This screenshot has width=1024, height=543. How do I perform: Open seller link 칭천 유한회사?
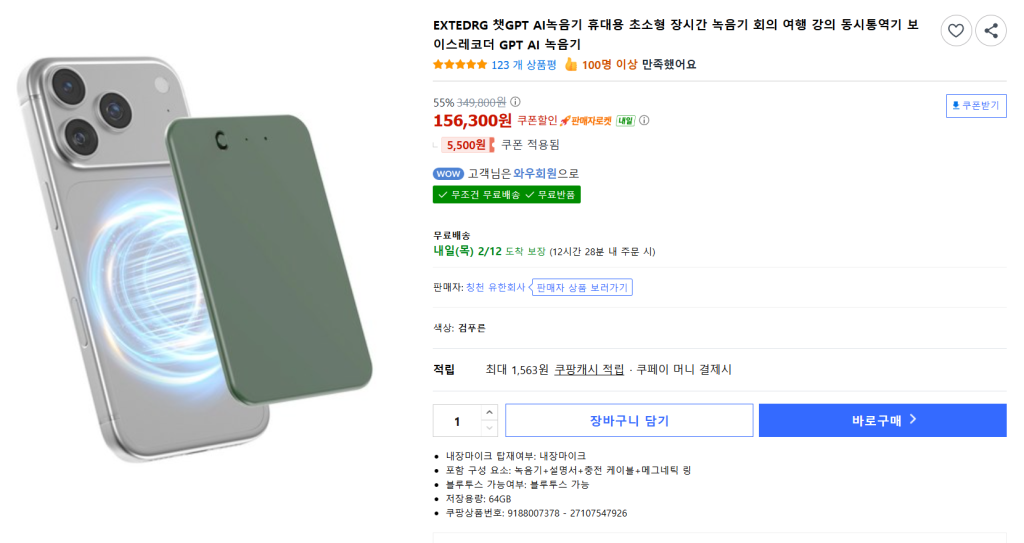(495, 287)
